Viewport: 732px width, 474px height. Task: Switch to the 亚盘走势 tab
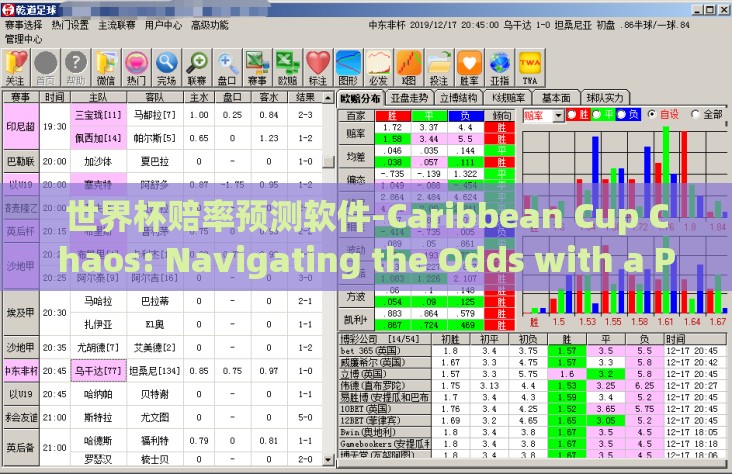(x=409, y=98)
